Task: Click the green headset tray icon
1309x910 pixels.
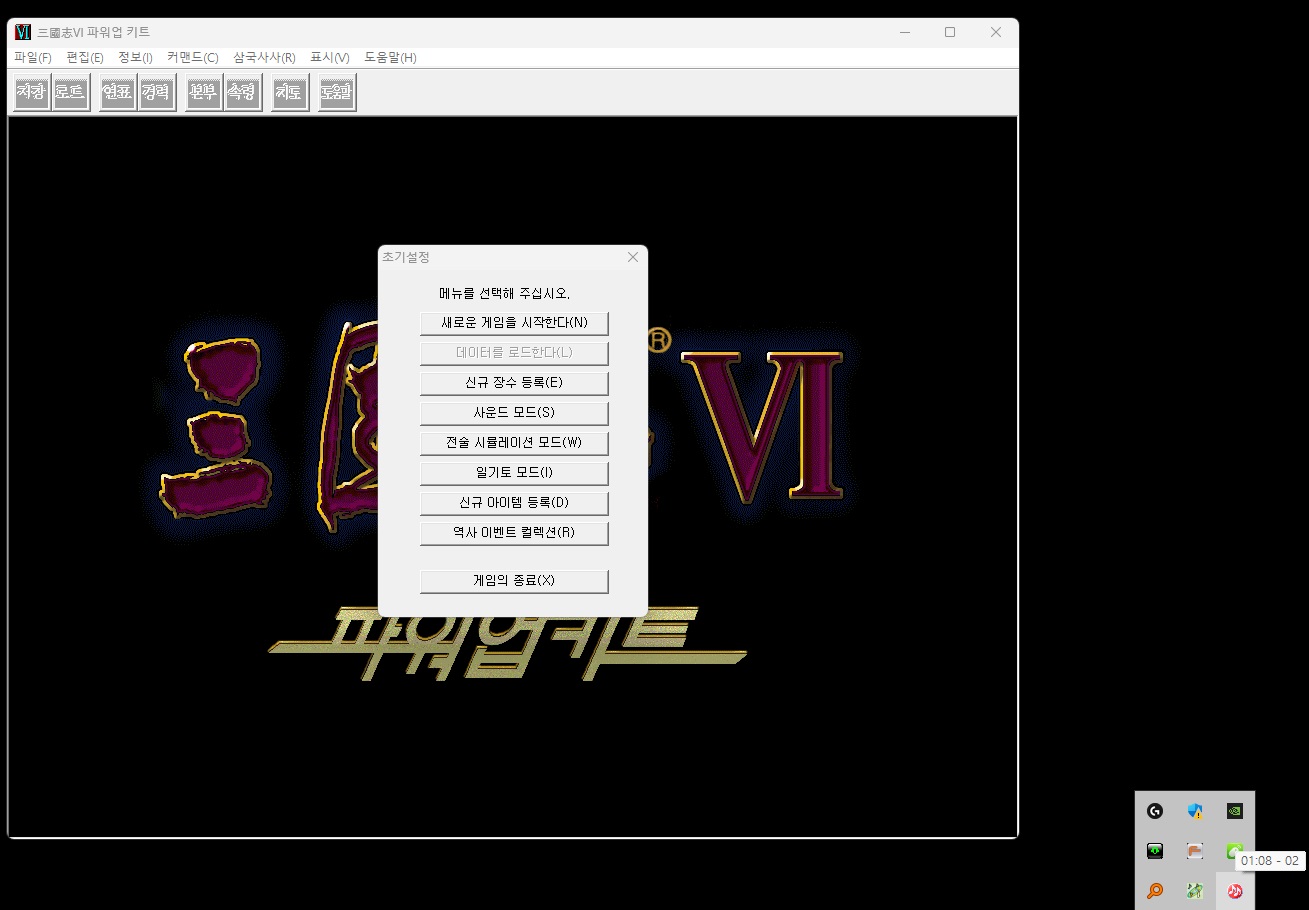Action: [1155, 851]
